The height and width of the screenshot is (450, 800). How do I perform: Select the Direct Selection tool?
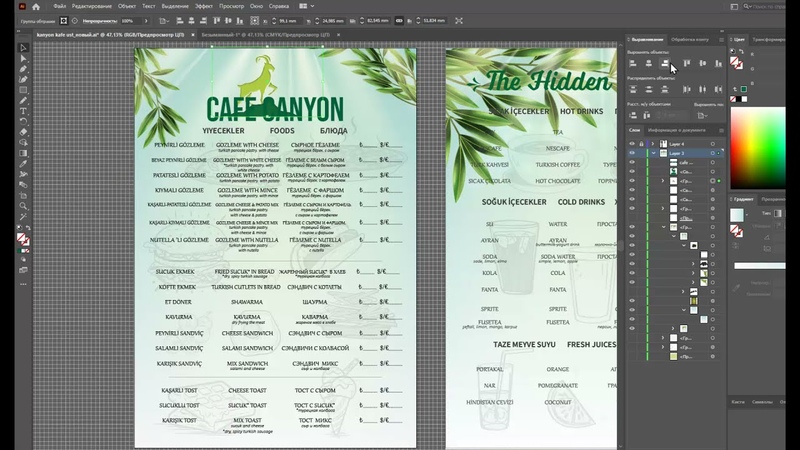pyautogui.click(x=23, y=58)
